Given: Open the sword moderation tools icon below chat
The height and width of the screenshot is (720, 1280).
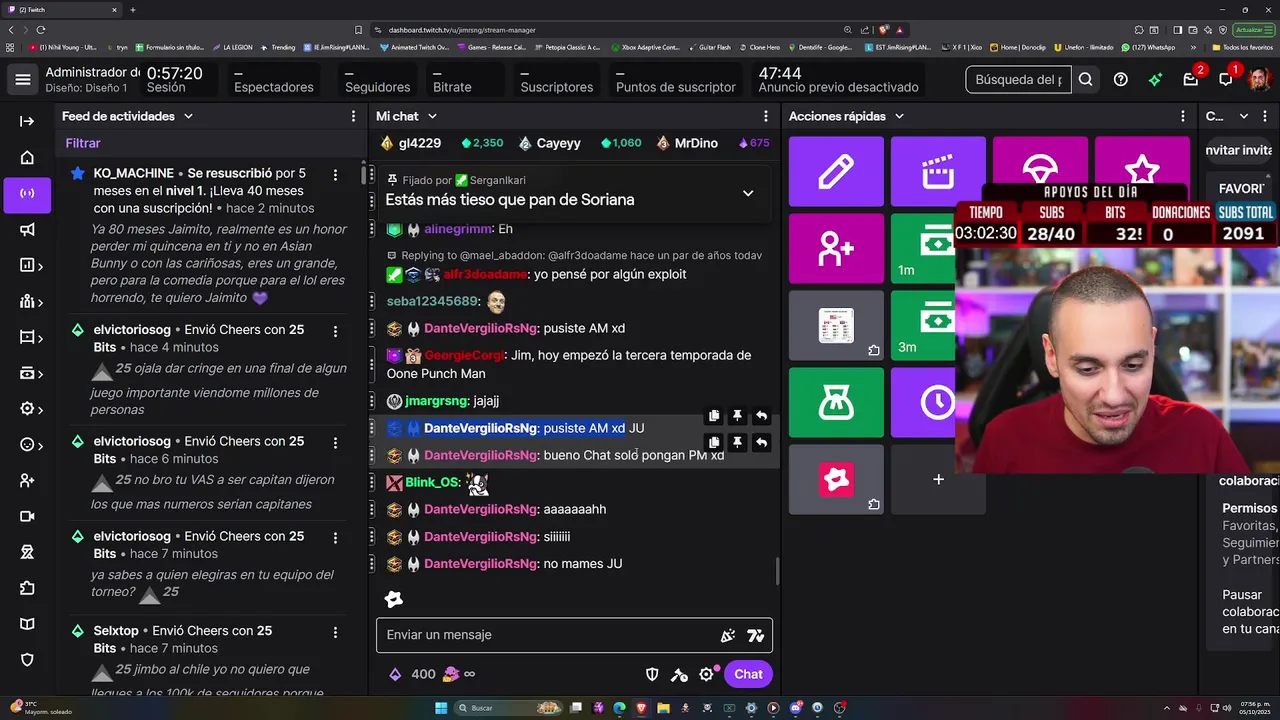Looking at the screenshot, I should tap(679, 674).
